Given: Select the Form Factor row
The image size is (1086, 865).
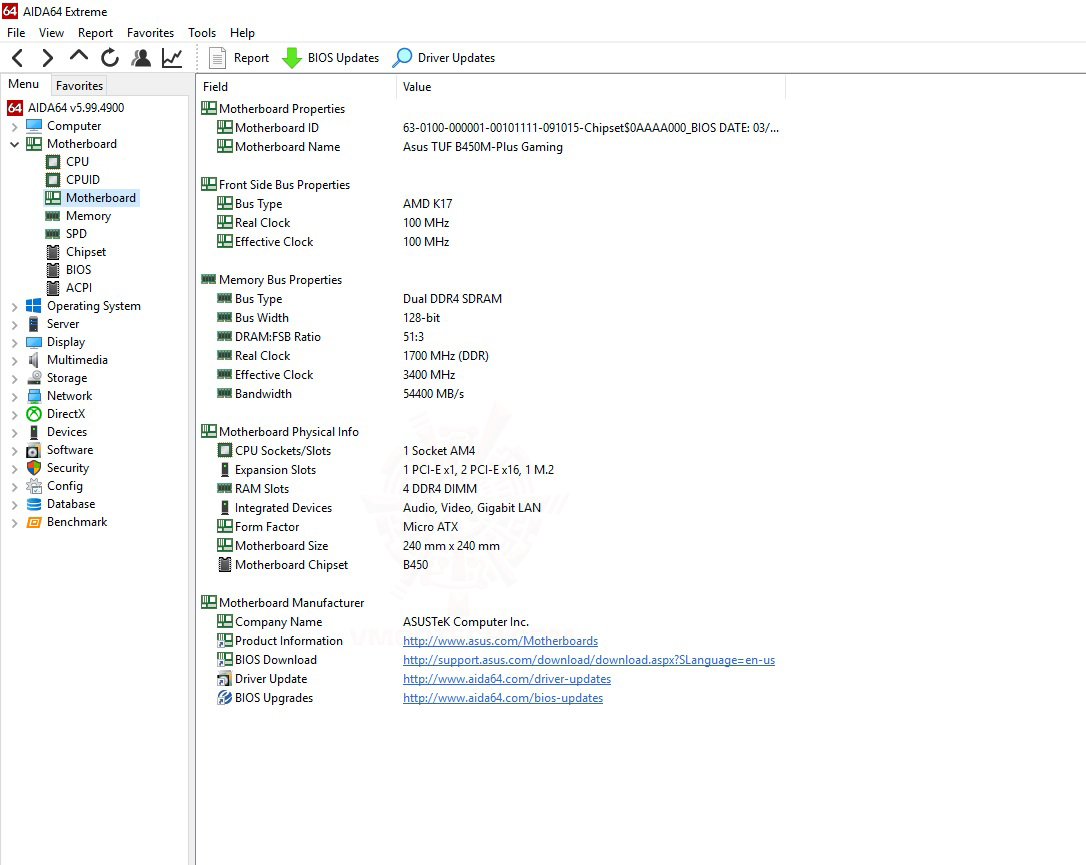Looking at the screenshot, I should (x=491, y=526).
